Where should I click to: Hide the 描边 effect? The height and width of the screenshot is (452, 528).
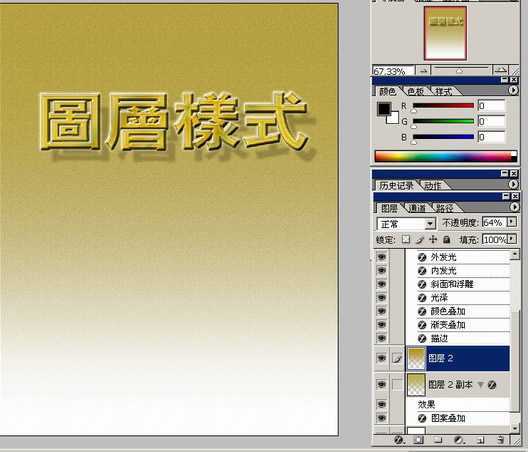[x=382, y=338]
